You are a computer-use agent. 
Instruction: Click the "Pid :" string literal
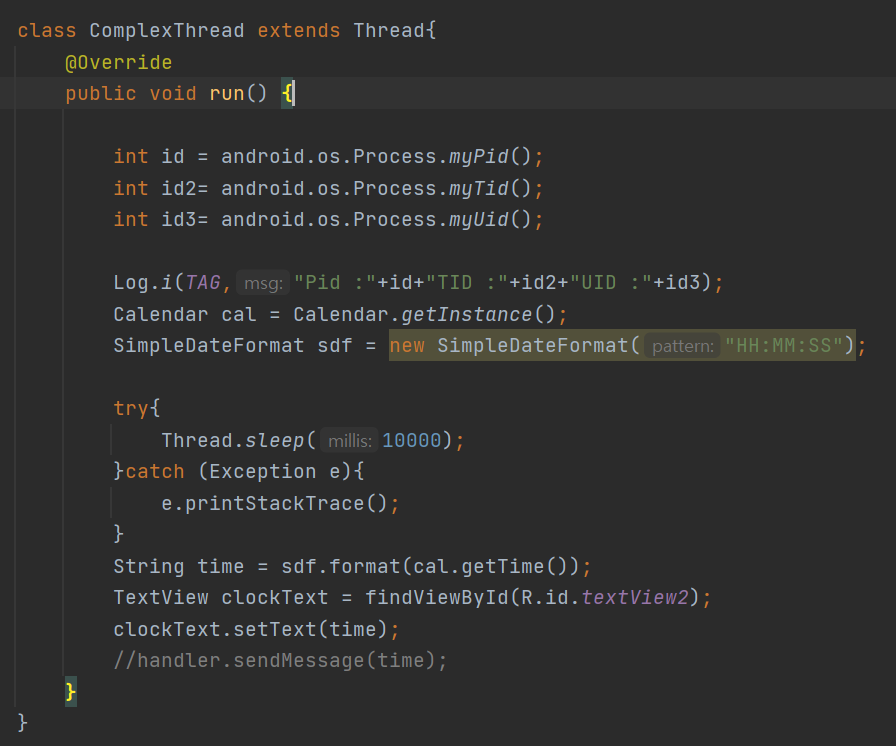335,282
